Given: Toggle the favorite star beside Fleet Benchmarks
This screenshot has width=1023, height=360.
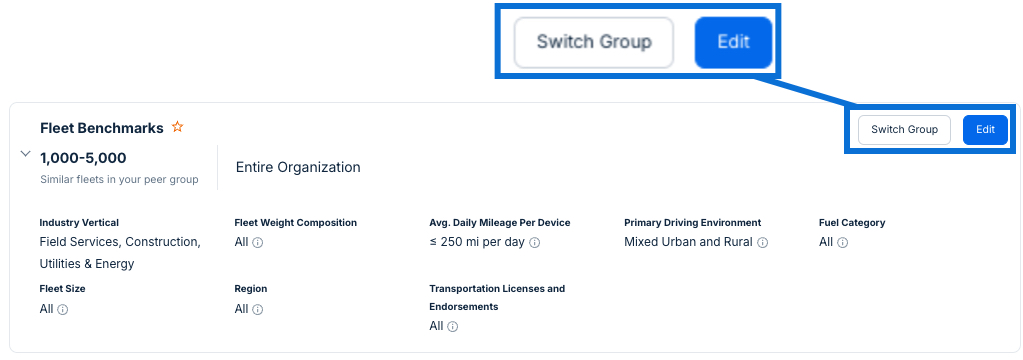Looking at the screenshot, I should [x=177, y=127].
